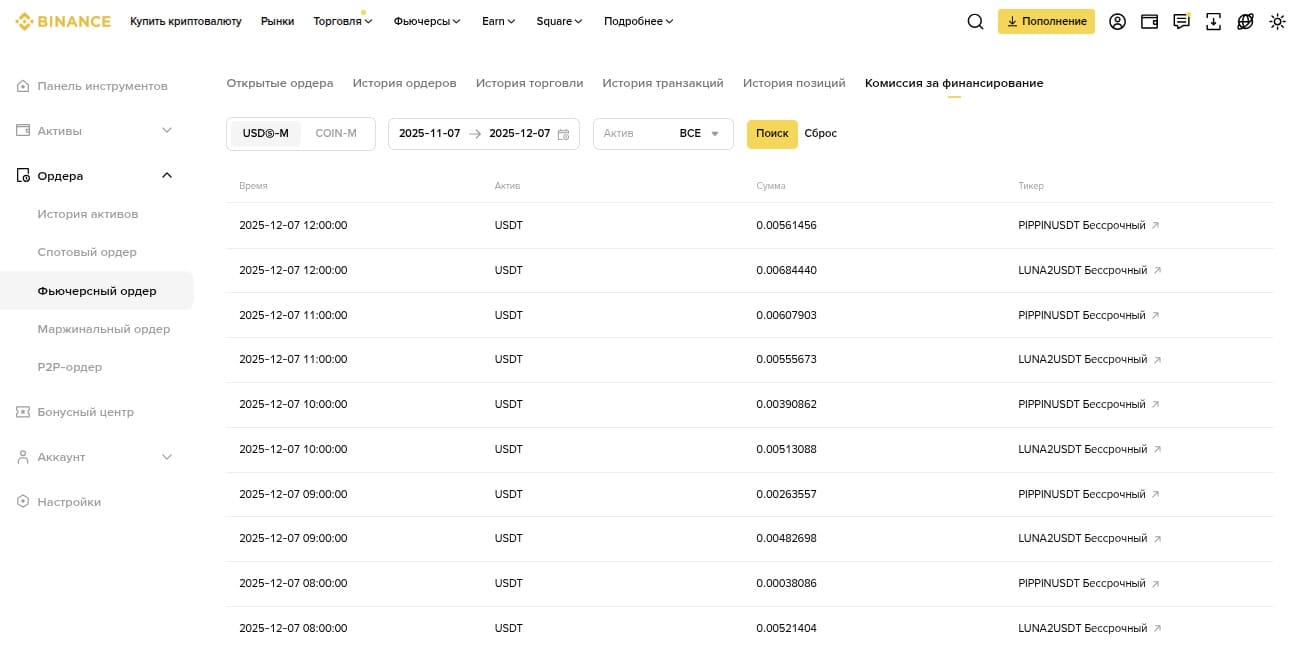Click the Сброс reset link
Screen dimensions: 1304x648
821,134
